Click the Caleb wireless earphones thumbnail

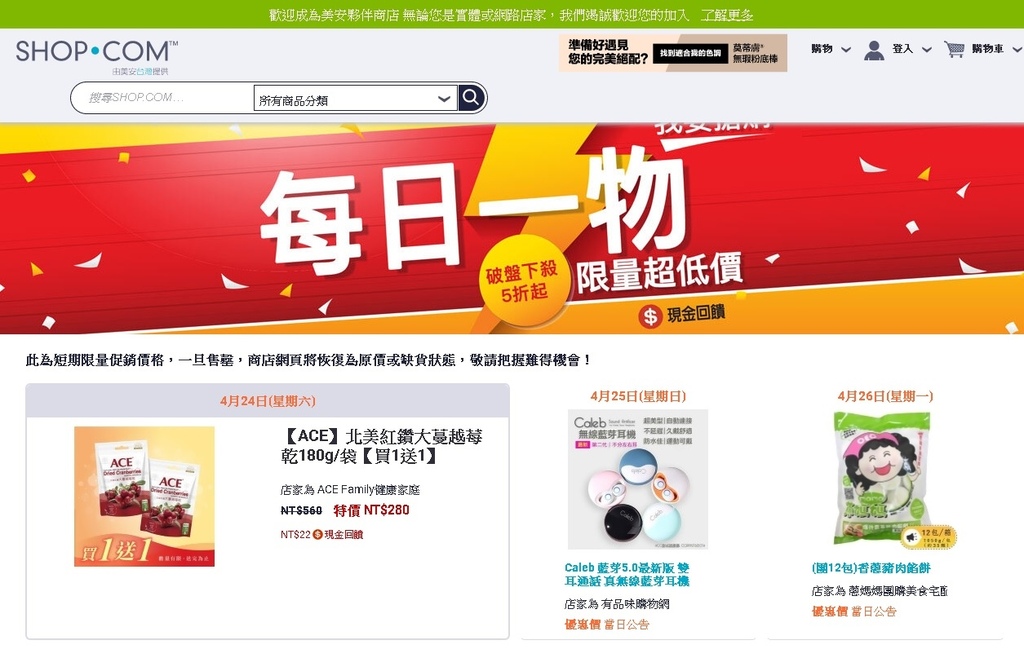click(x=637, y=479)
